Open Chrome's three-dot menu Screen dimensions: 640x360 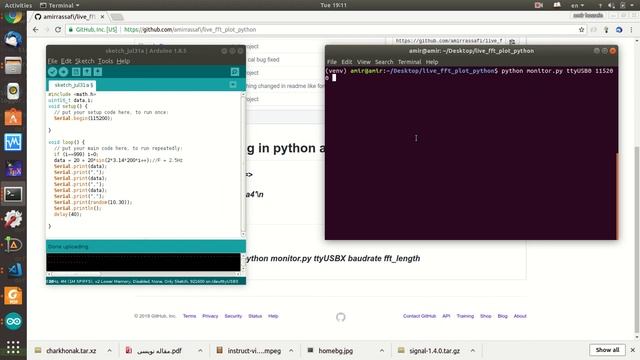pyautogui.click(x=631, y=30)
